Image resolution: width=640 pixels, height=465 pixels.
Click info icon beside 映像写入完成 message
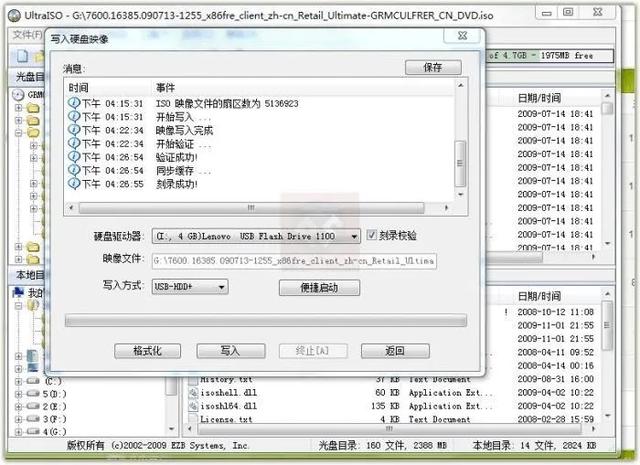click(74, 130)
